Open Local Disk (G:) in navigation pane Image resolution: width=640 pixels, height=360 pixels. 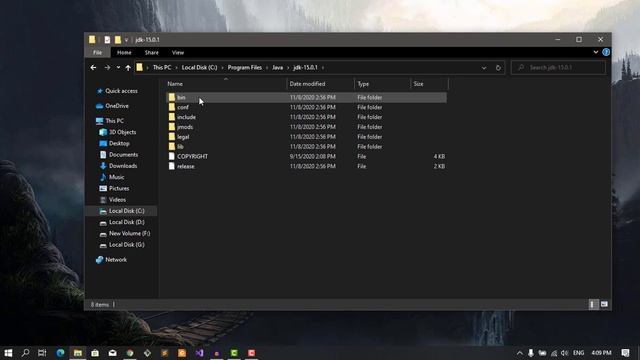click(127, 244)
